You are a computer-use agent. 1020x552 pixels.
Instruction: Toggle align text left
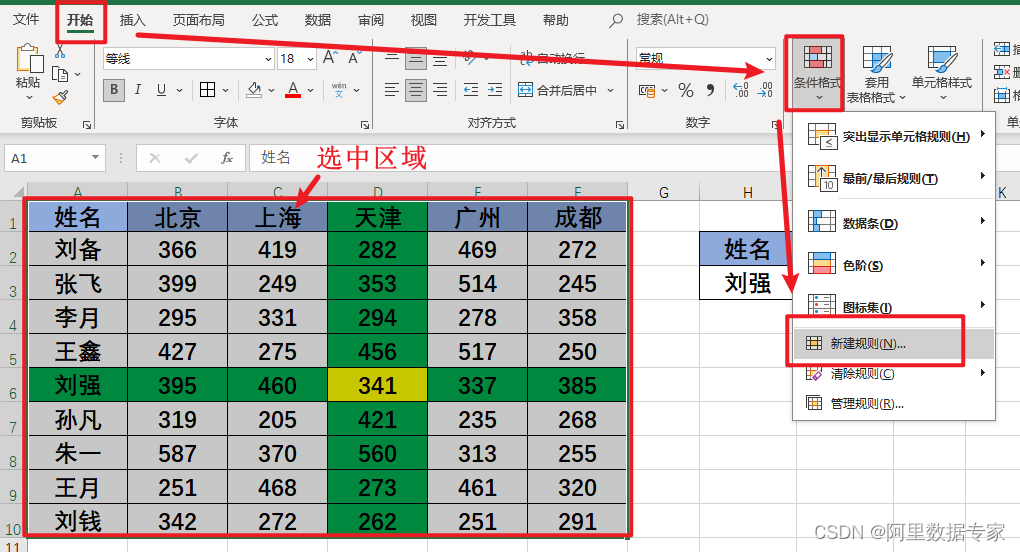(x=392, y=90)
